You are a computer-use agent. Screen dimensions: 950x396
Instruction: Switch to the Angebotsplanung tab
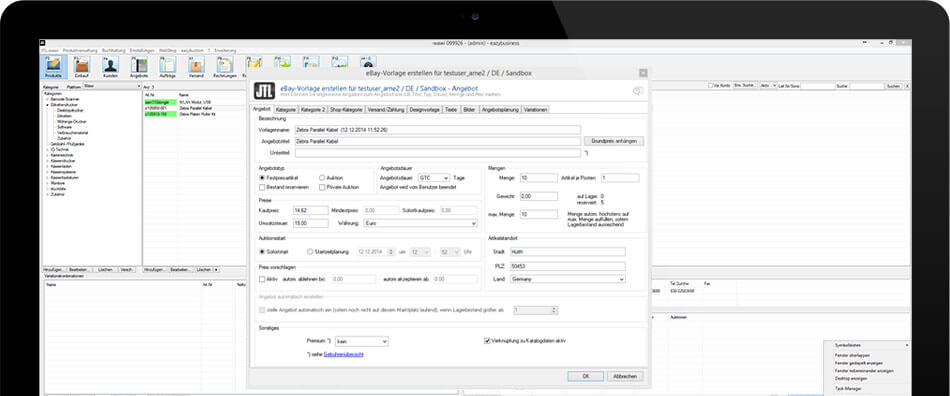[x=500, y=110]
